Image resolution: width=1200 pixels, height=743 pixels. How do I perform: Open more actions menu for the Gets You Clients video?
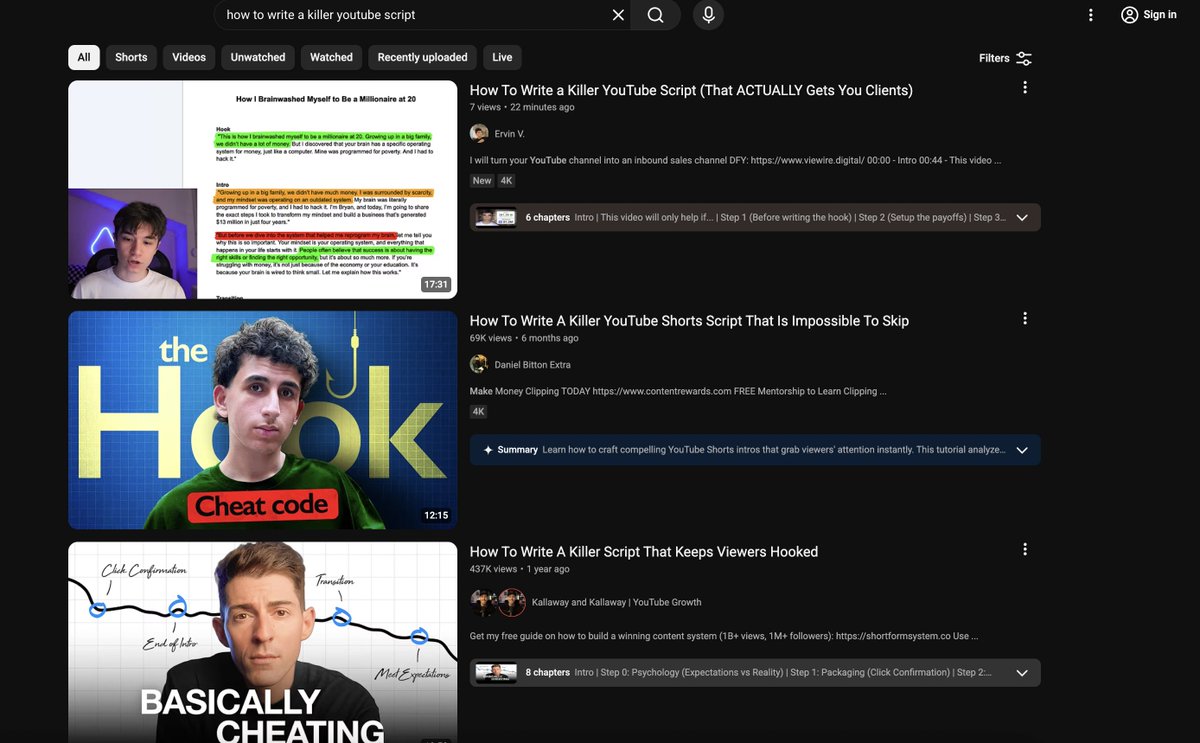pyautogui.click(x=1025, y=88)
